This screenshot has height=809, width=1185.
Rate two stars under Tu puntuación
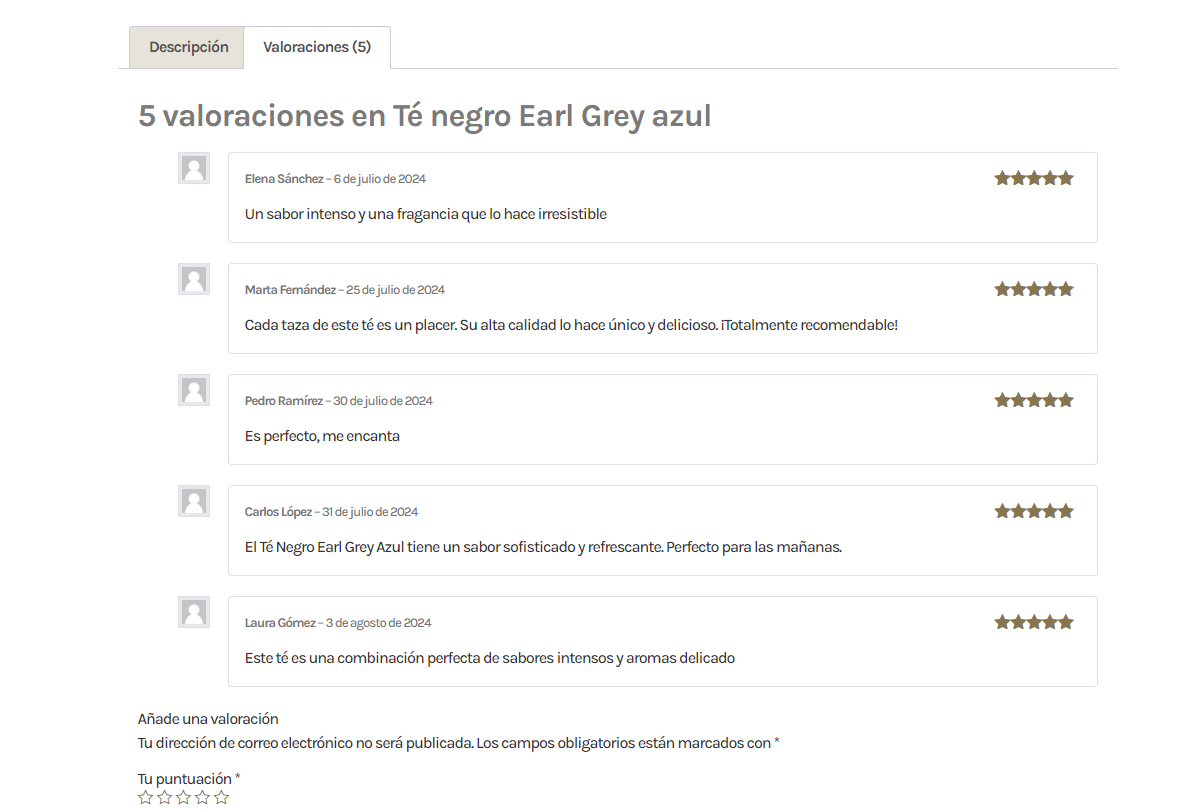tap(165, 798)
